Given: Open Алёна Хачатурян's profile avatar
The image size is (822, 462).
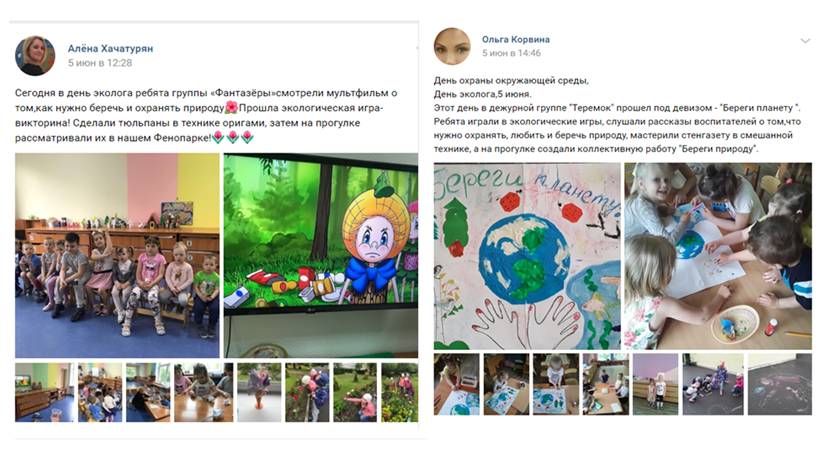Looking at the screenshot, I should [35, 56].
